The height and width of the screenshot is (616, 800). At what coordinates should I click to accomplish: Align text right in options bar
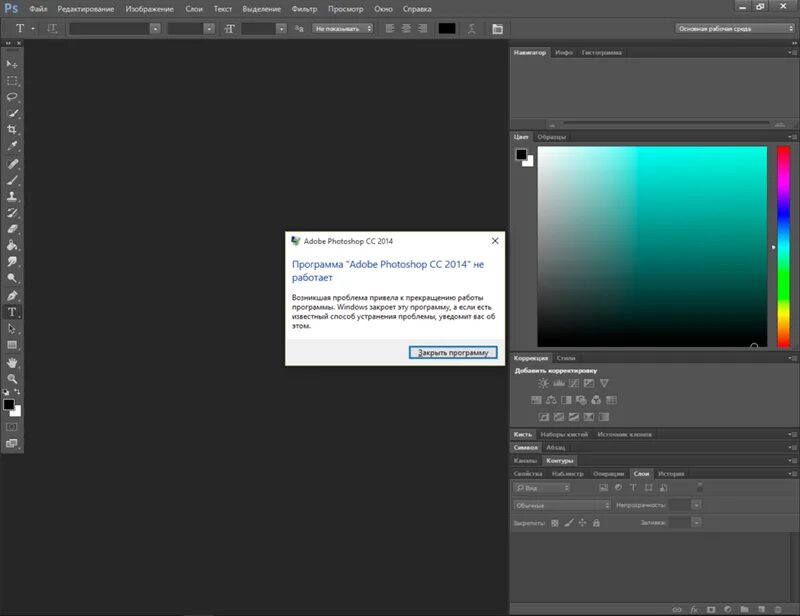coord(422,29)
